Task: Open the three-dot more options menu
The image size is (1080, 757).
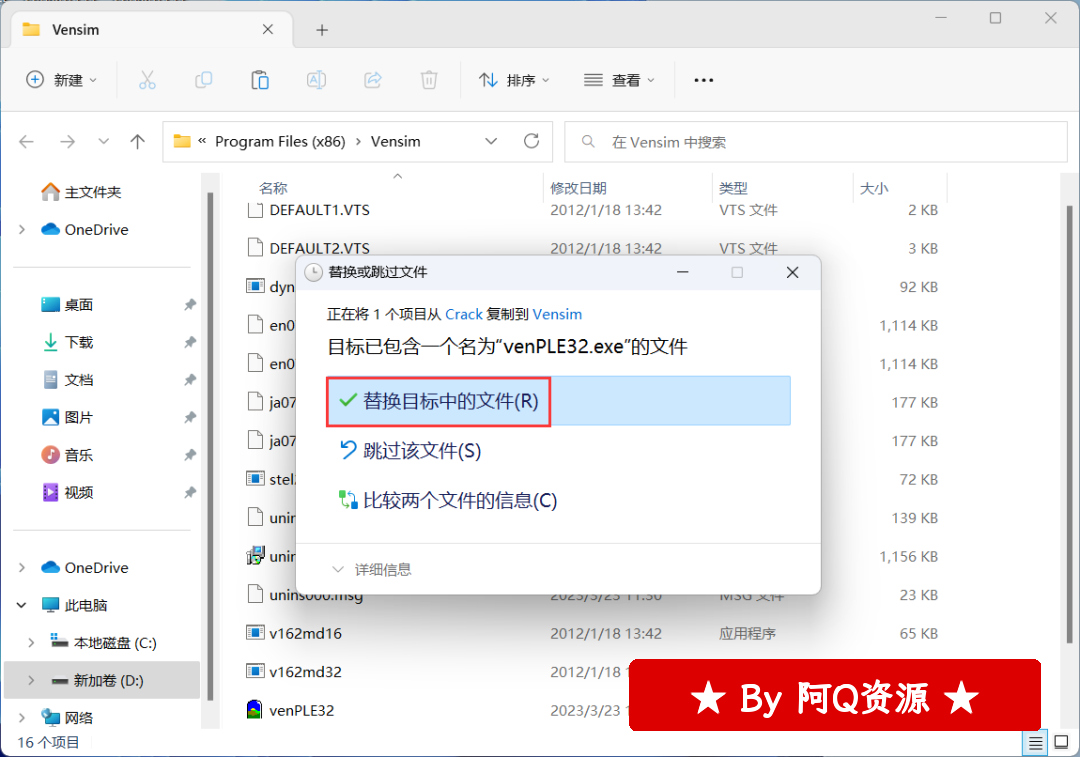Action: pos(703,81)
